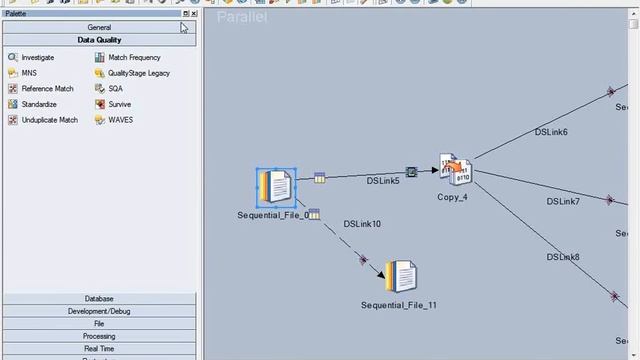Click the end marker on the DSLink8 link

615,296
